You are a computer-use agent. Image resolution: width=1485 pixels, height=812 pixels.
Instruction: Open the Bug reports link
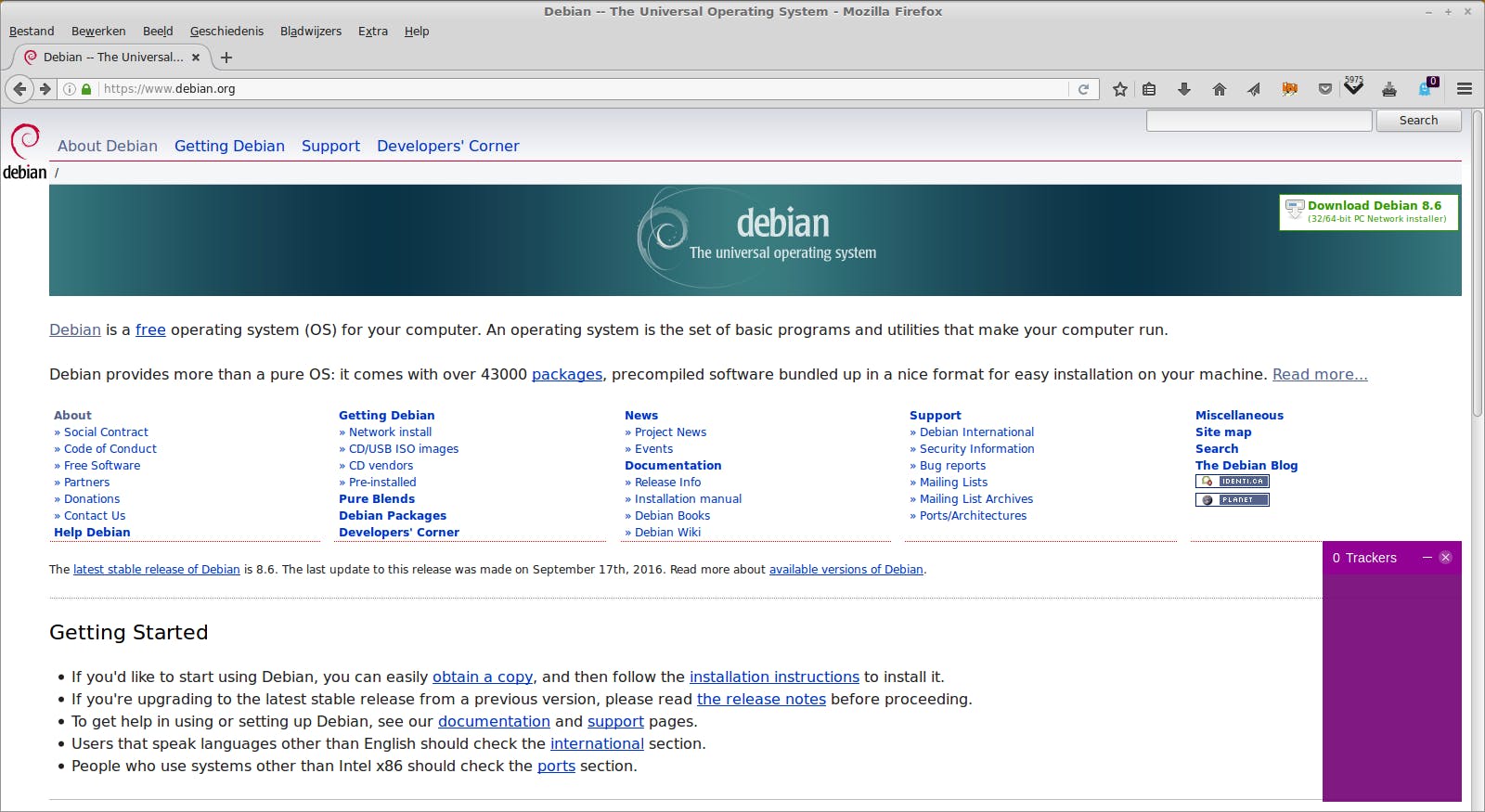pyautogui.click(x=952, y=466)
